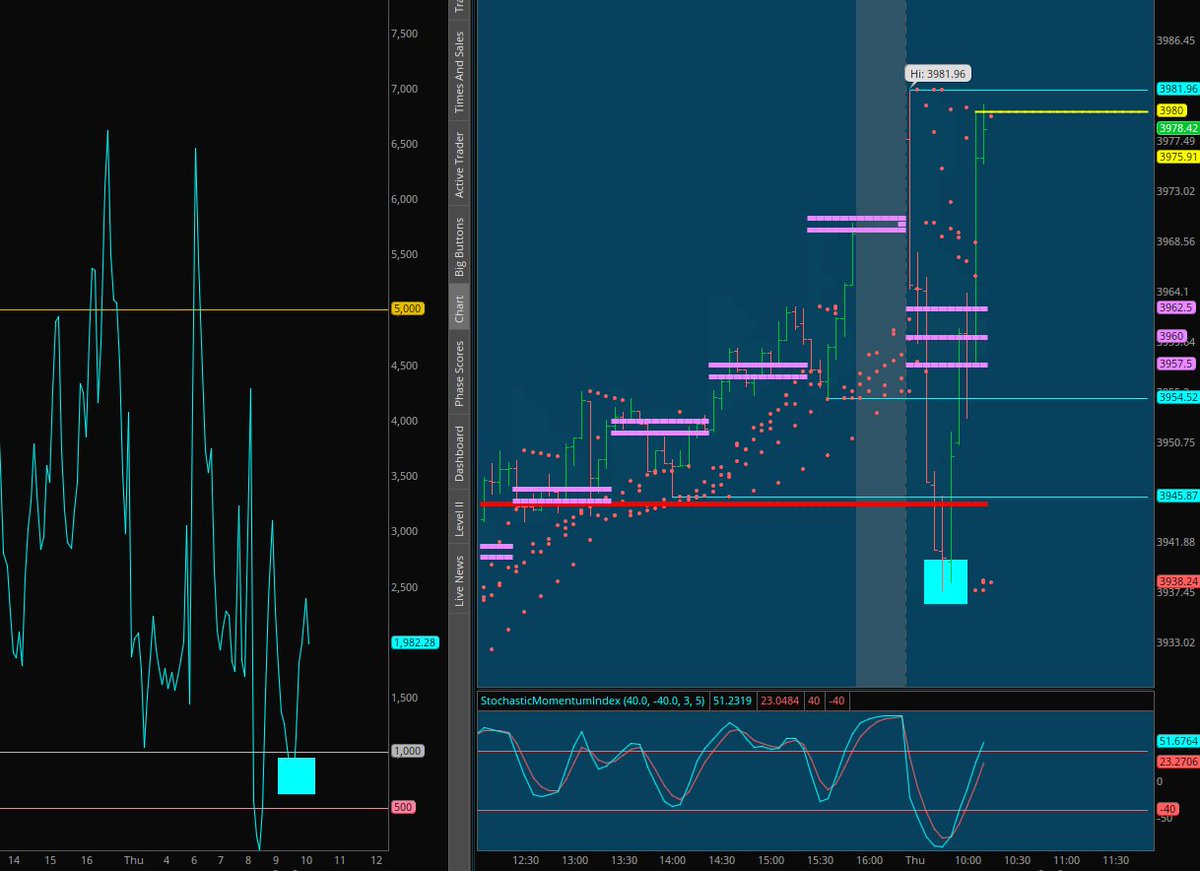Switch to the Active Trader tab

click(x=459, y=164)
